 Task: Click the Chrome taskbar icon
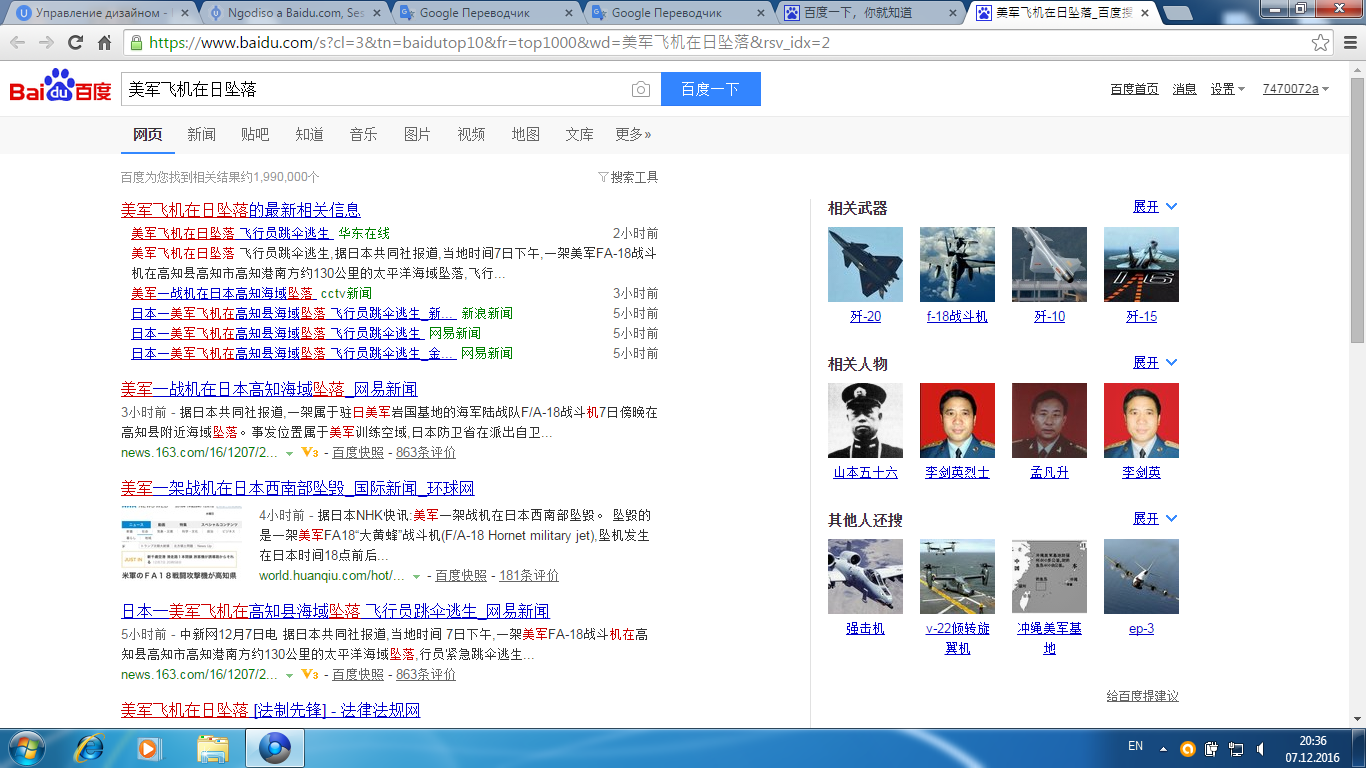tap(274, 748)
